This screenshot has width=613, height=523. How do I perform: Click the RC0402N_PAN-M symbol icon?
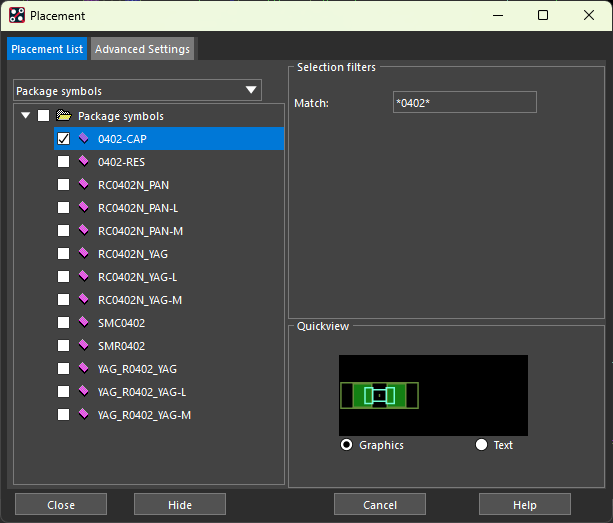[x=84, y=230]
